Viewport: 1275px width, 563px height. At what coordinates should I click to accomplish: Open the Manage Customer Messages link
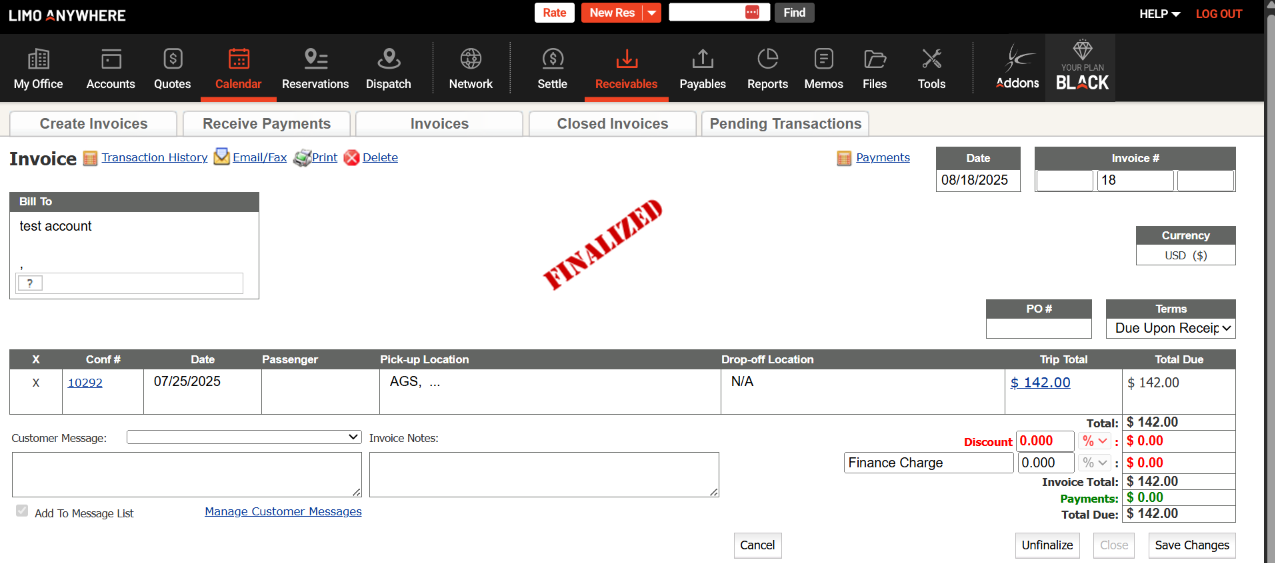[283, 511]
